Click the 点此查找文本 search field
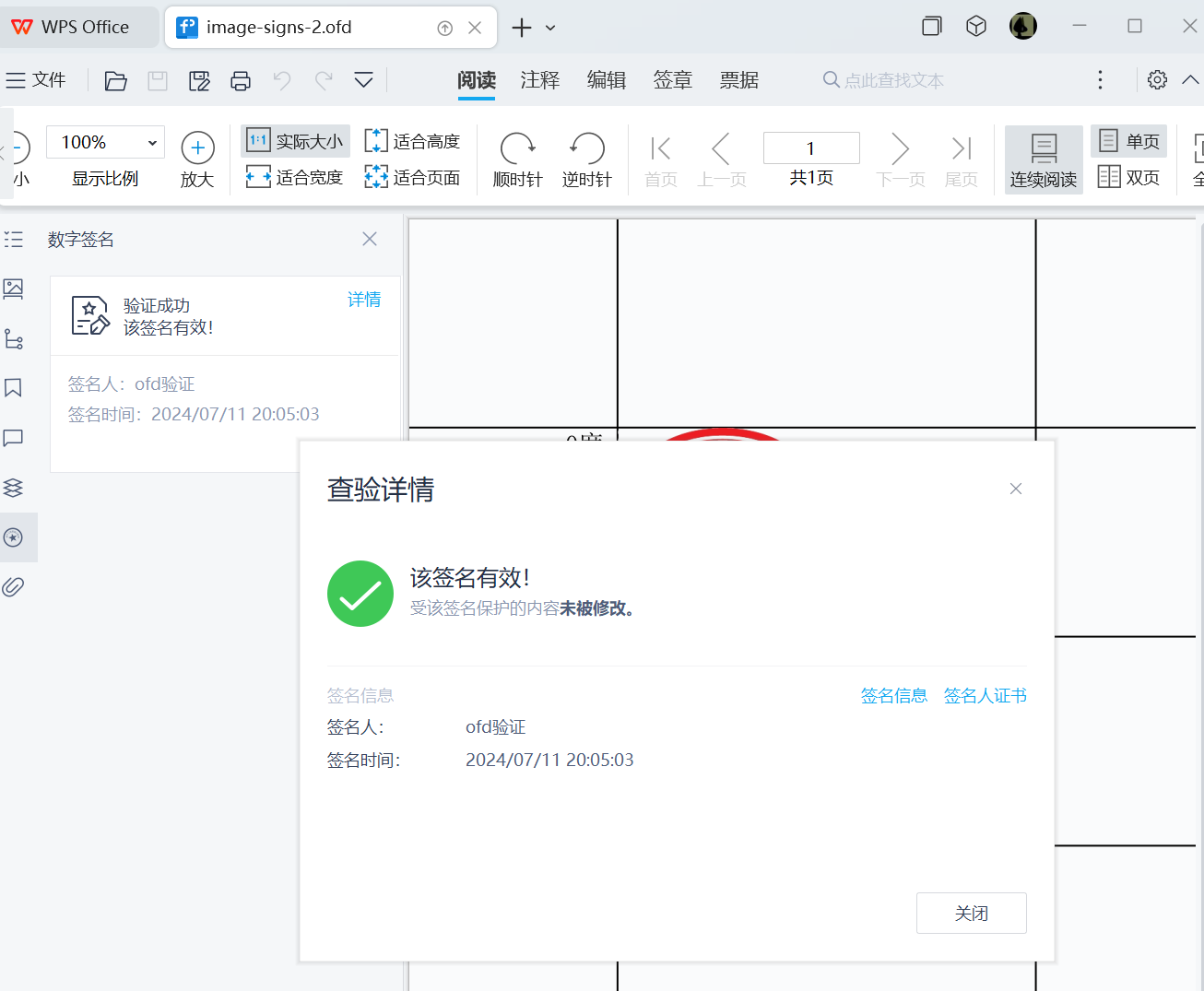The height and width of the screenshot is (991, 1204). tap(885, 80)
